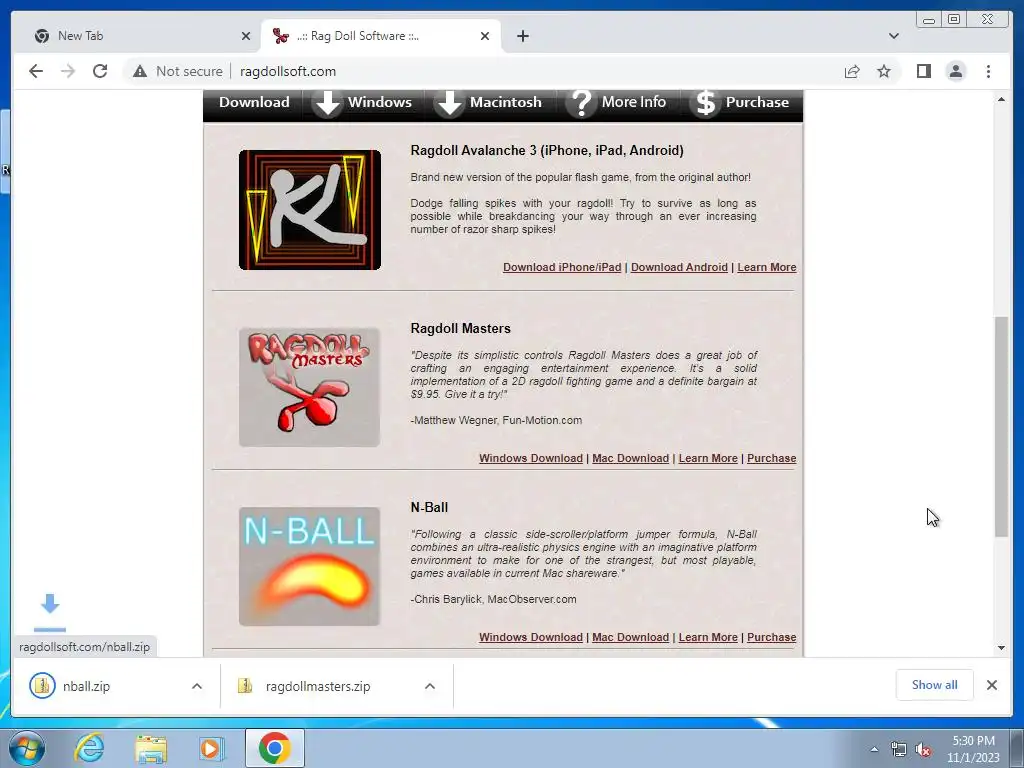The image size is (1024, 768).
Task: Click the network tray icon
Action: click(x=899, y=750)
